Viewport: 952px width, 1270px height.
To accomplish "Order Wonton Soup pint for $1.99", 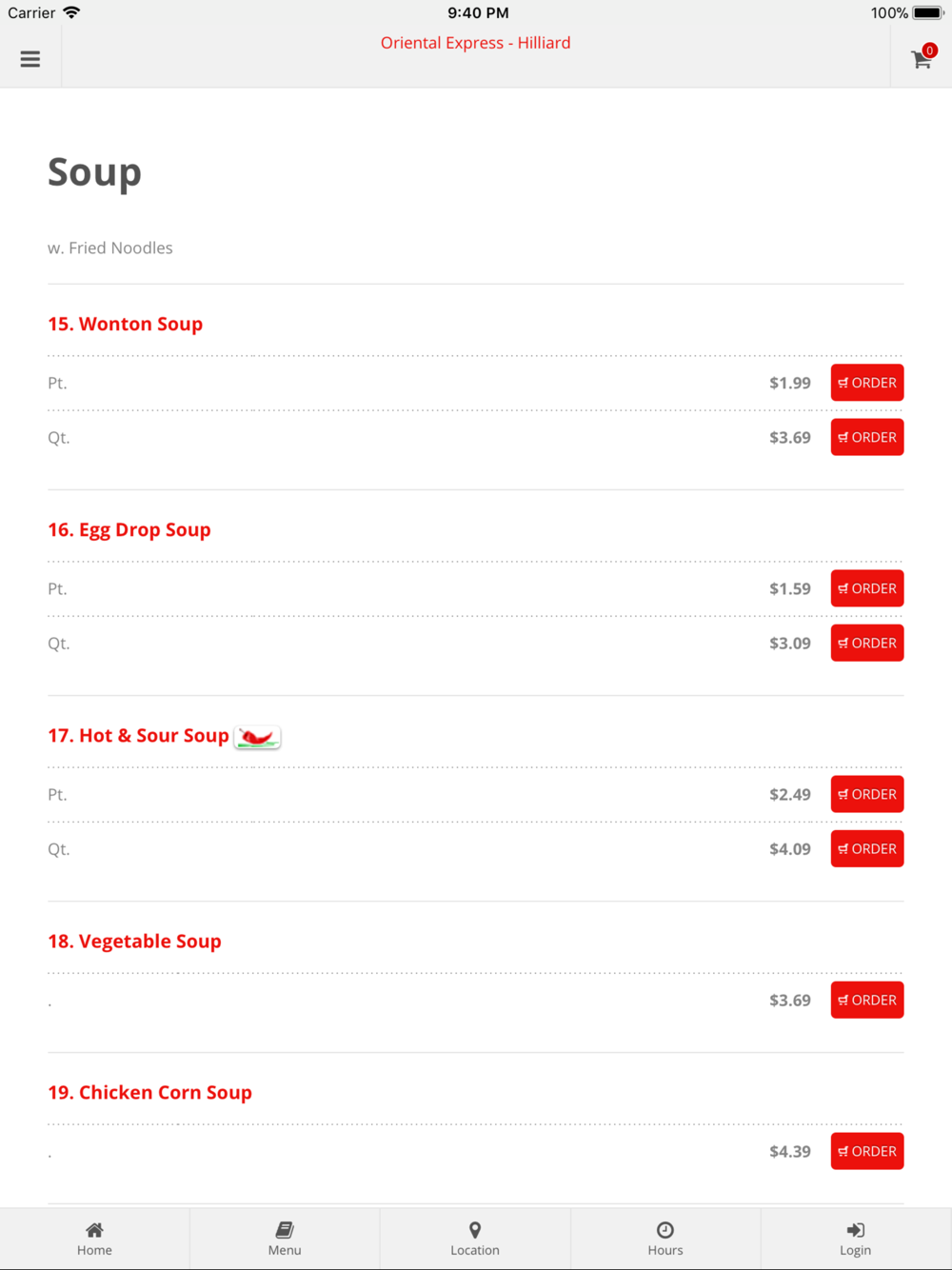I will pos(867,383).
